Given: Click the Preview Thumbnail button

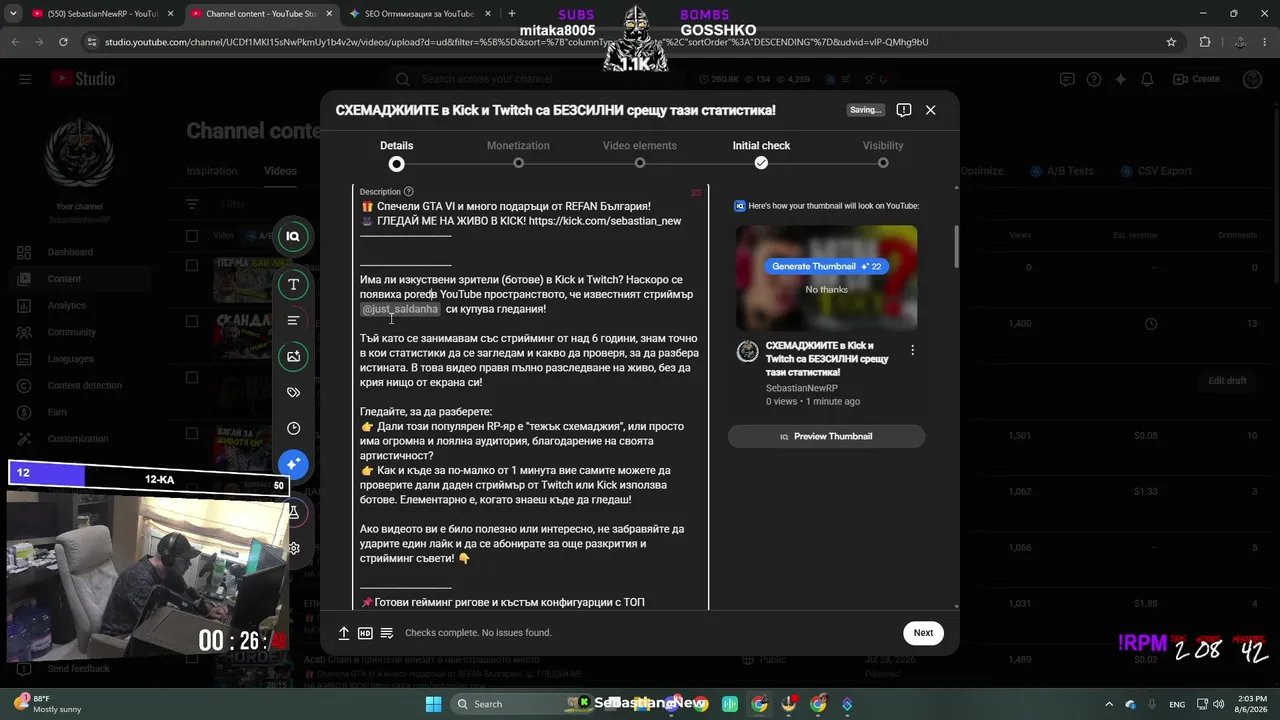Looking at the screenshot, I should click(826, 437).
